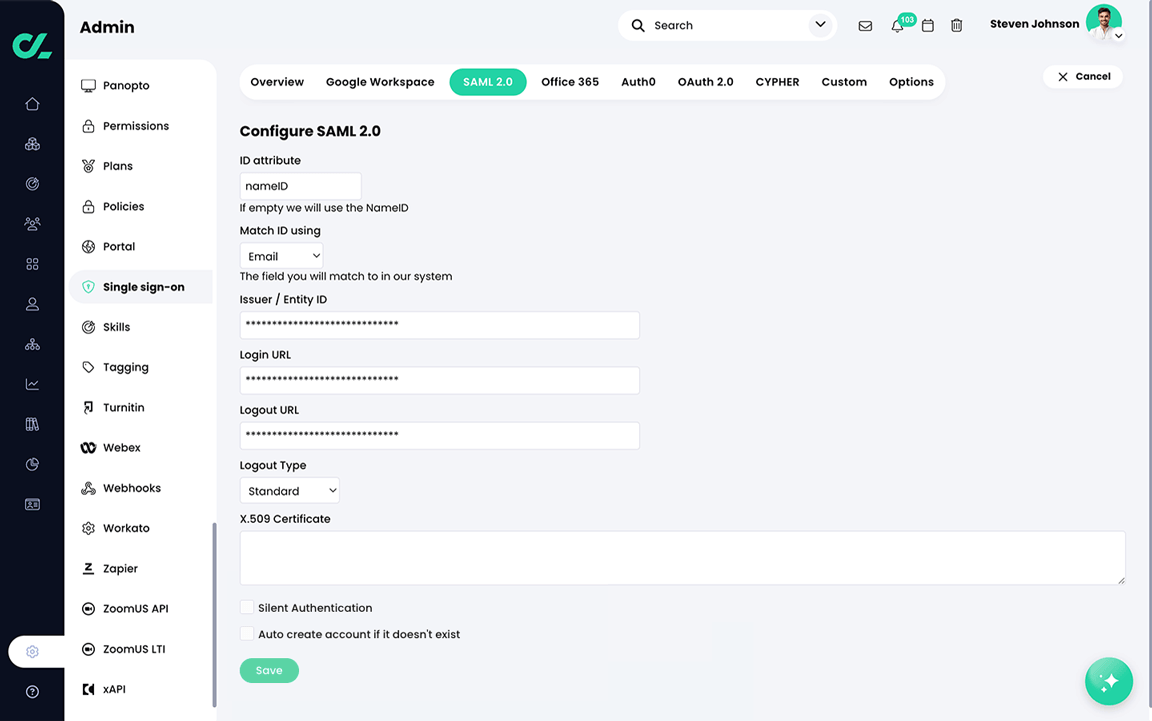
Task: Click the apps grid icon in the dark sidebar
Action: pyautogui.click(x=31, y=264)
